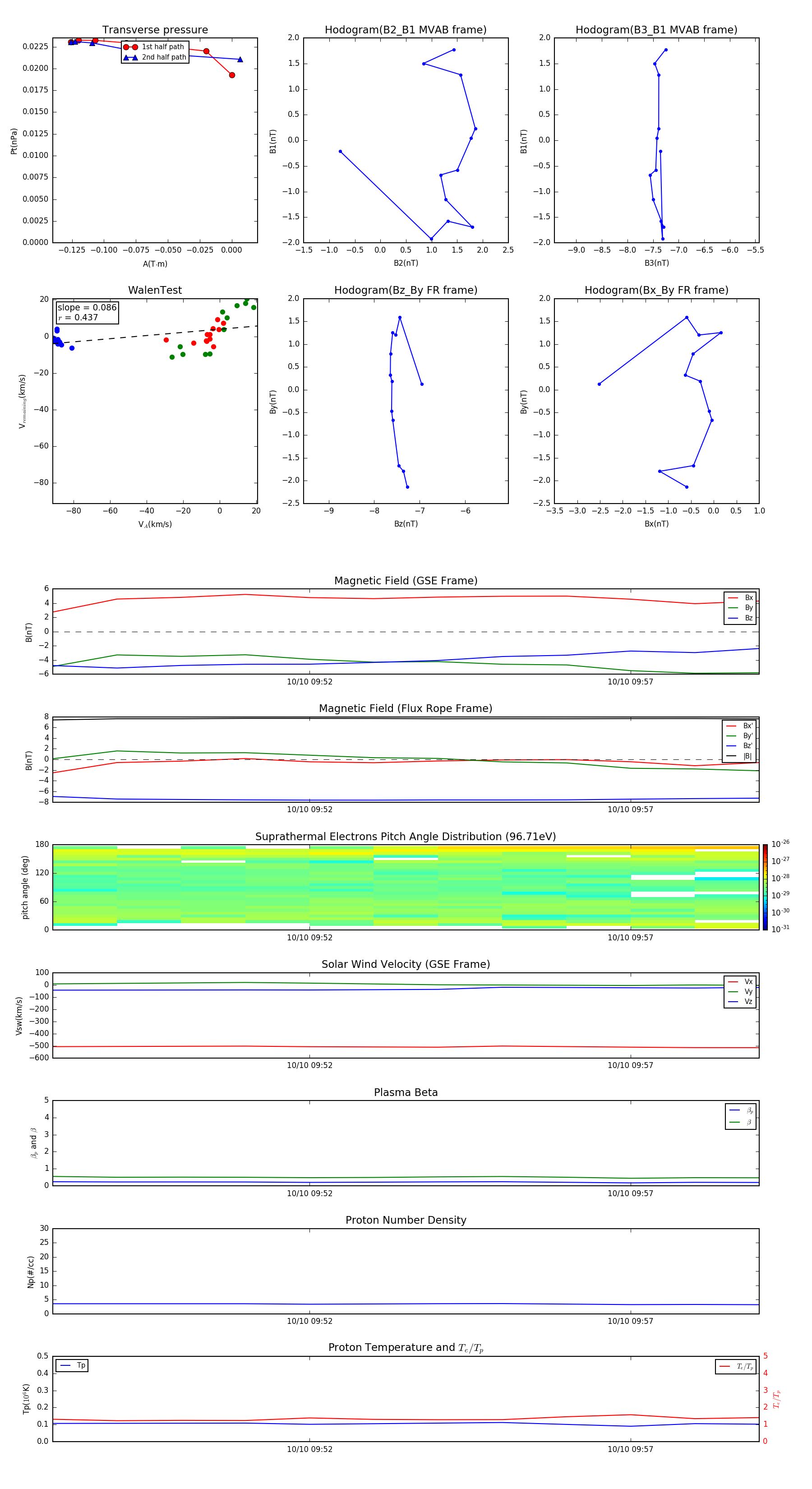This screenshot has width=812, height=1489.
Task: Select 'Vy' in solar wind velocity legend
Action: coord(740,991)
